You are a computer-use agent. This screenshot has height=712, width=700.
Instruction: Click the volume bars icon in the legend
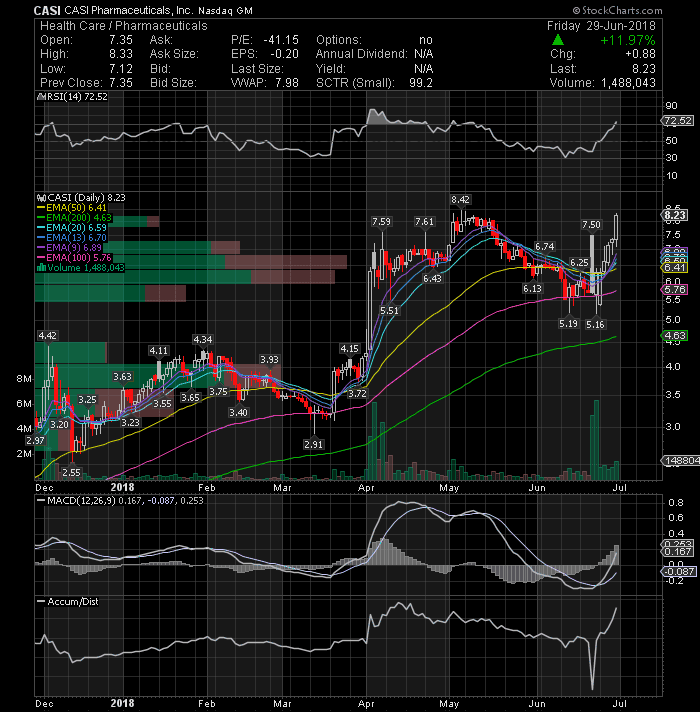click(41, 267)
